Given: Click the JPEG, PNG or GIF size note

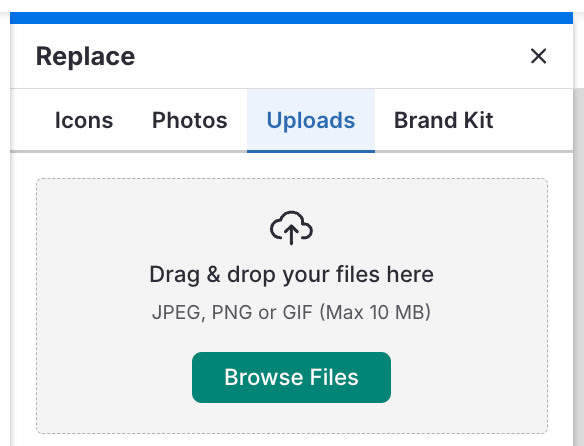Looking at the screenshot, I should [291, 312].
